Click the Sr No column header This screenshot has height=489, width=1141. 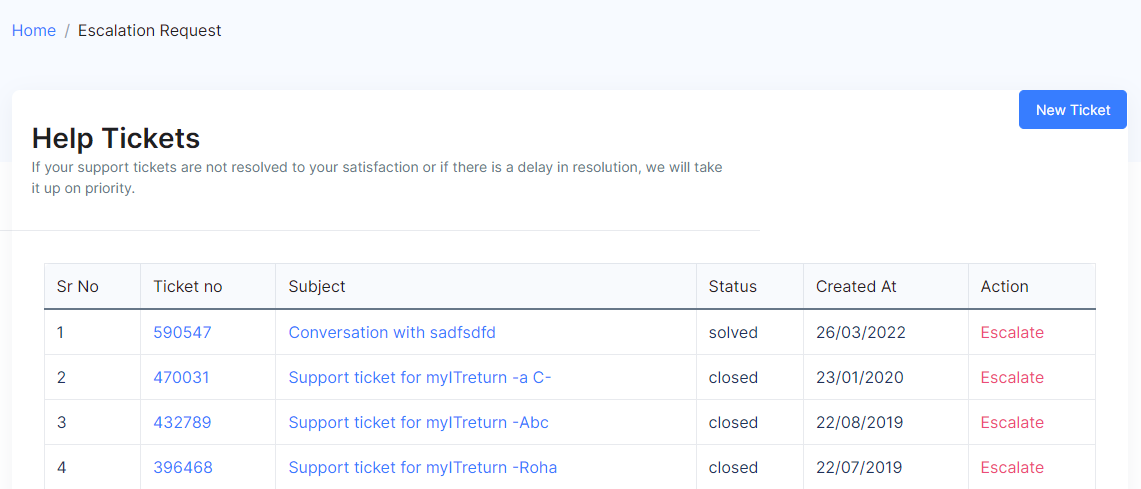point(78,287)
